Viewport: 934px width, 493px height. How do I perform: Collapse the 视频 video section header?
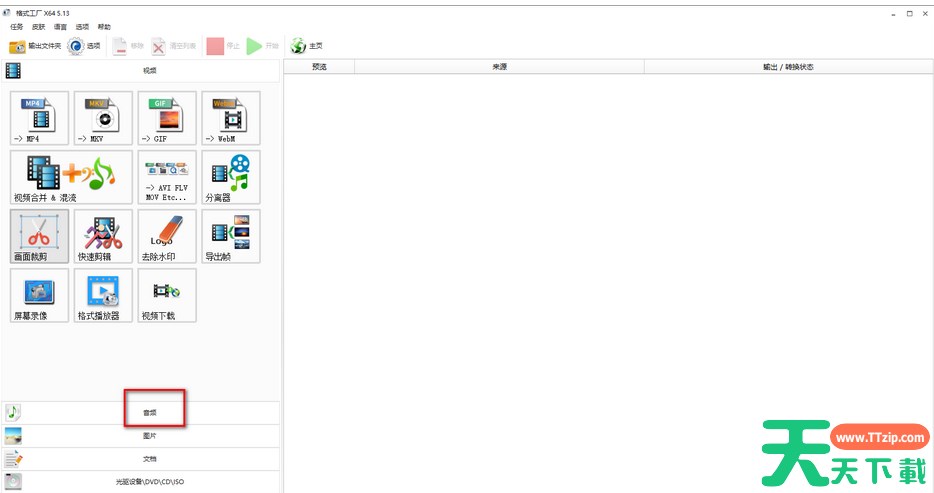(x=141, y=70)
